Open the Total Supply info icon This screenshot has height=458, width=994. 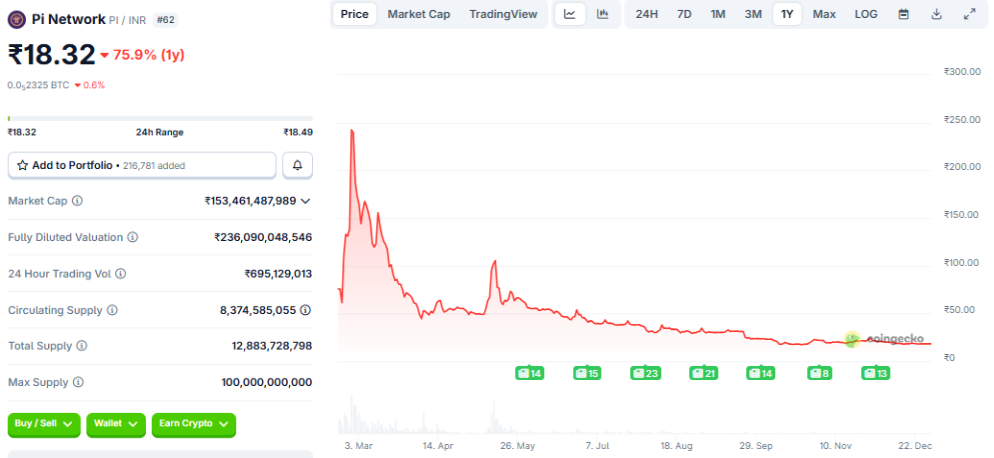pos(82,346)
